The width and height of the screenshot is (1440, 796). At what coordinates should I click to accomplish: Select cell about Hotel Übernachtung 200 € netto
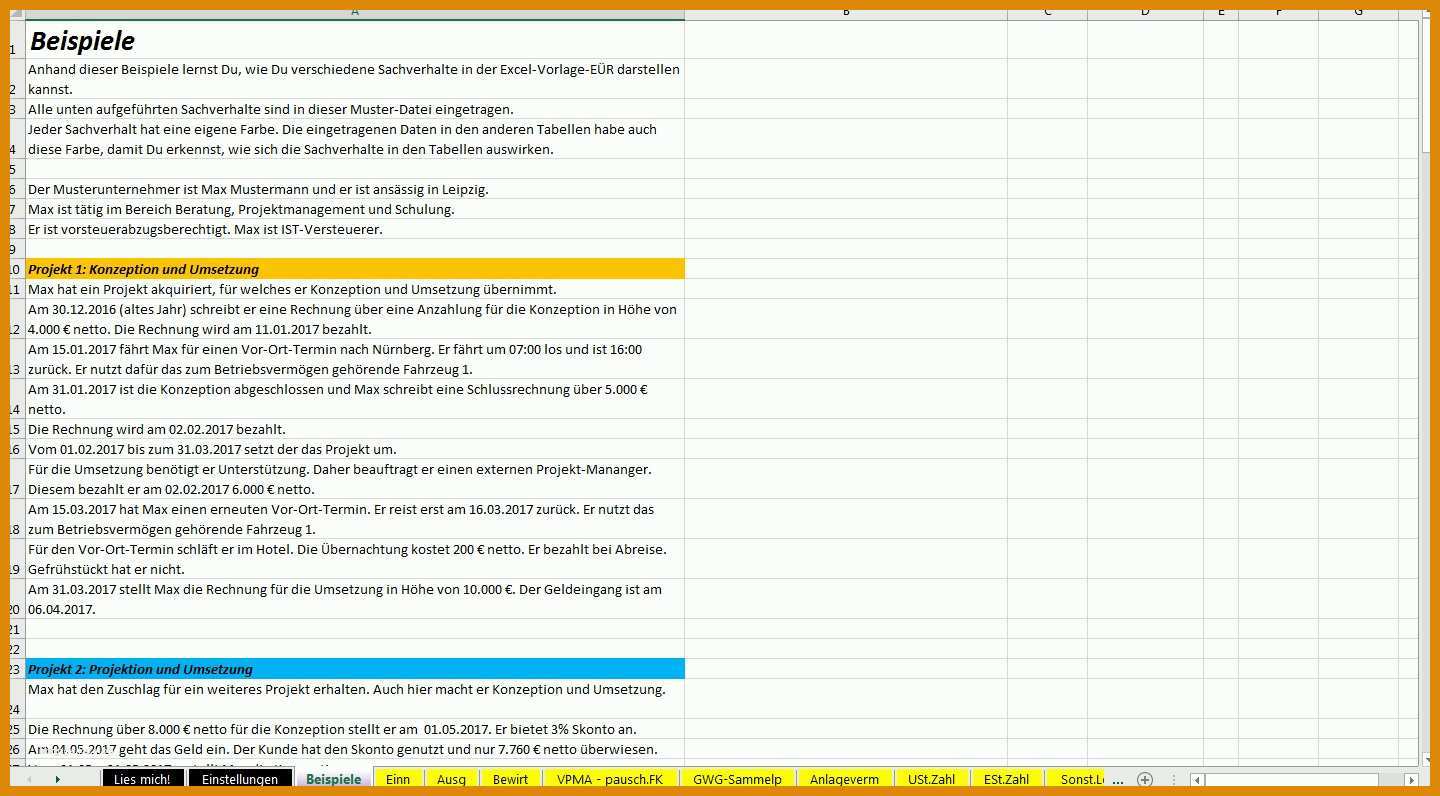pos(355,559)
